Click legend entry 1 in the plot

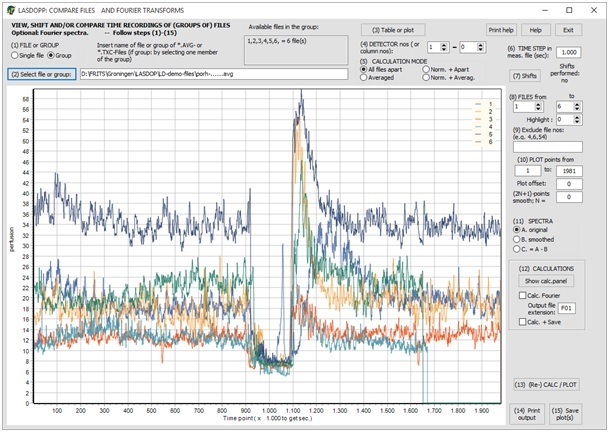tap(484, 104)
